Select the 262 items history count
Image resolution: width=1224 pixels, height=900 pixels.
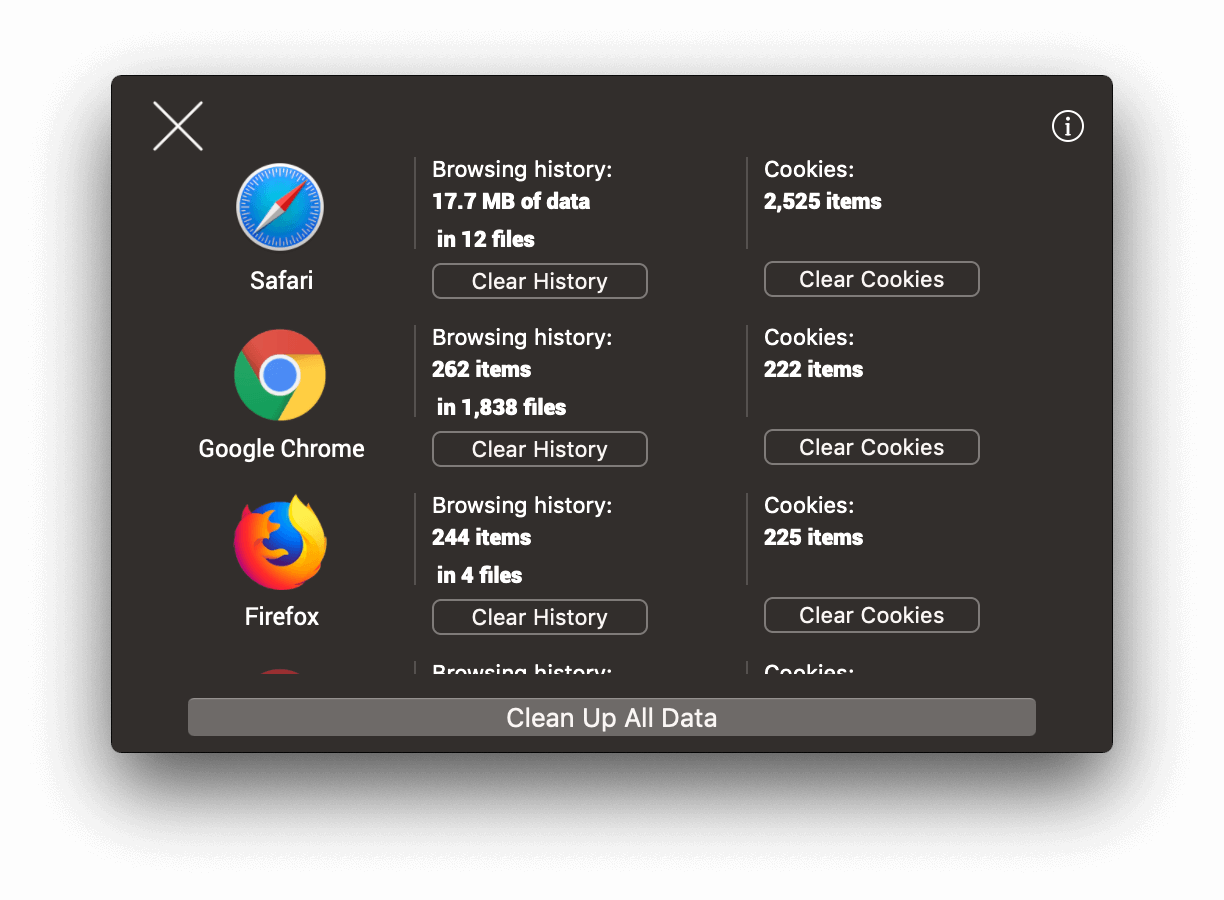[x=482, y=369]
